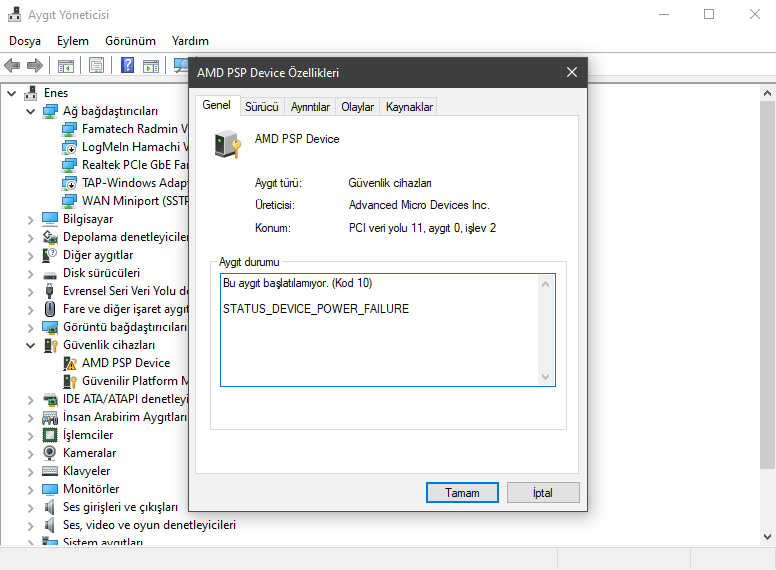This screenshot has height=570, width=776.
Task: Click the tree scrollbar up arrow
Action: (768, 93)
